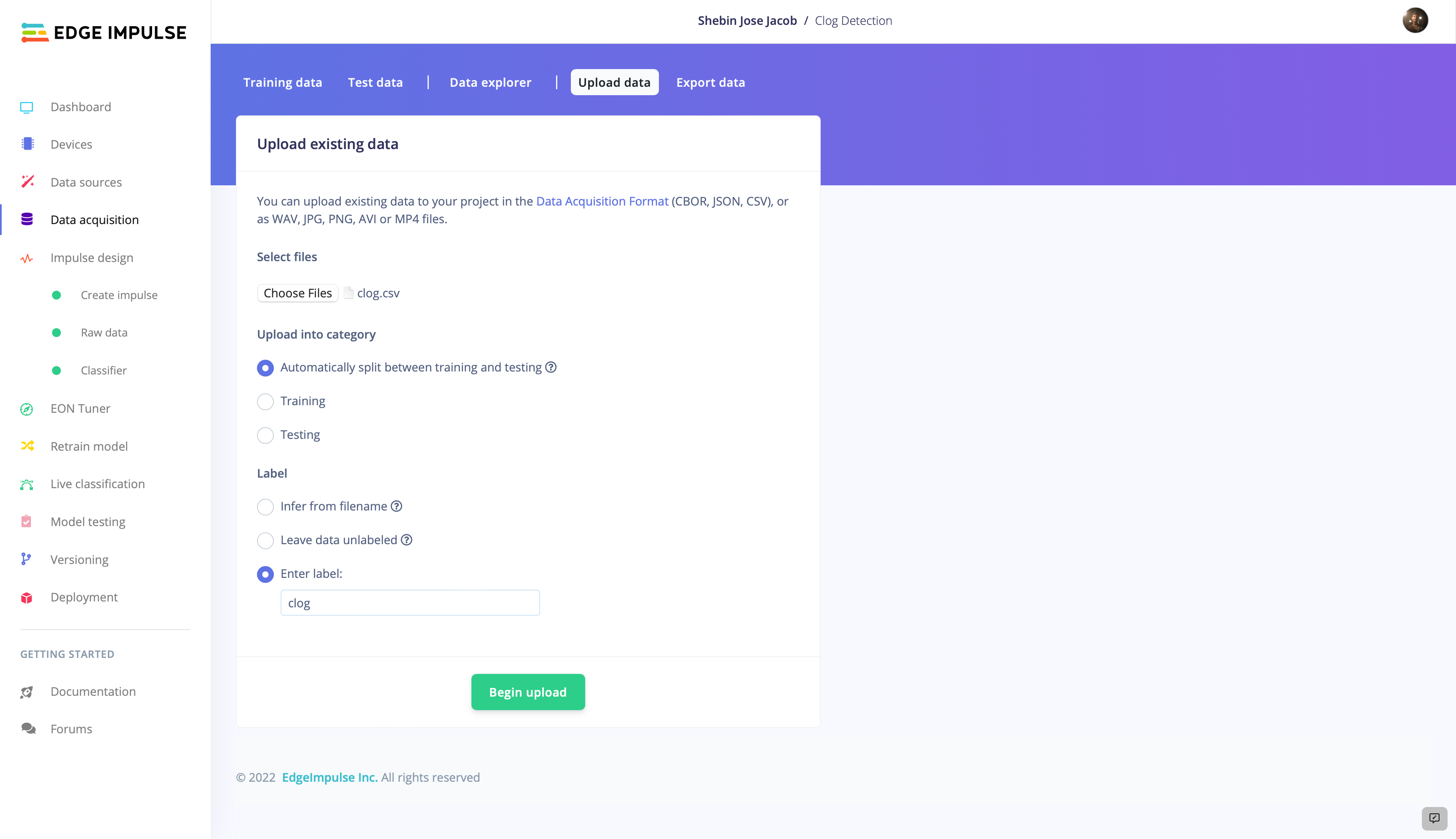Image resolution: width=1456 pixels, height=839 pixels.
Task: Switch to the Training data tab
Action: (282, 83)
